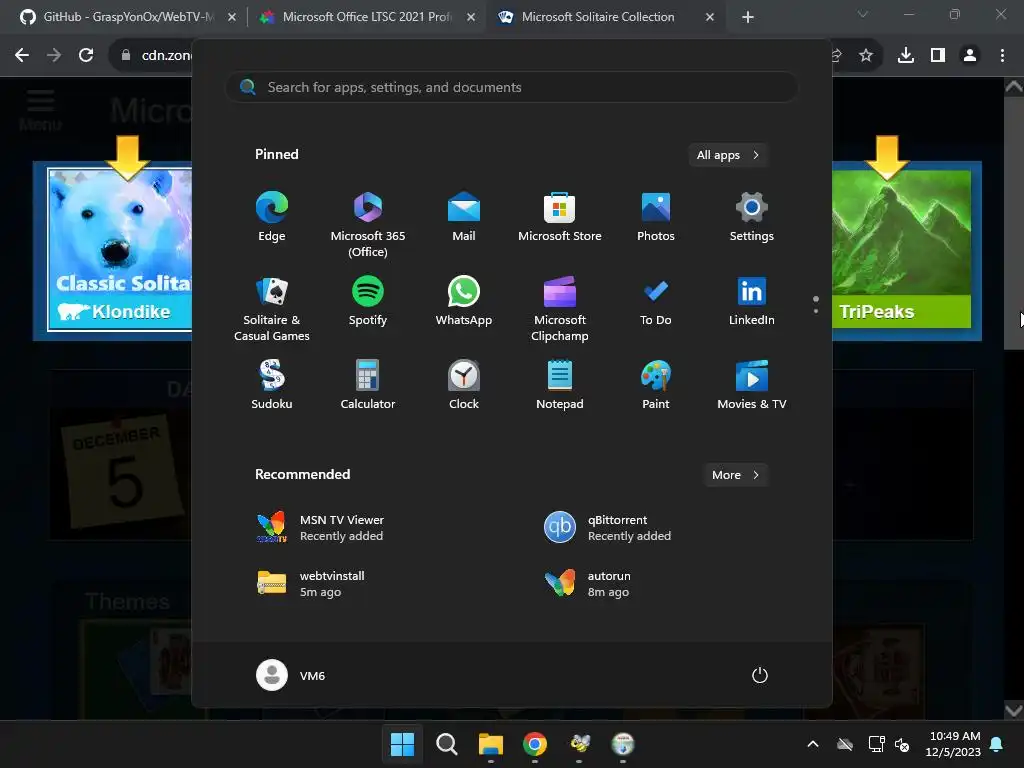Open Chrome downloads icon
Screen dimensions: 1024x768
click(906, 56)
